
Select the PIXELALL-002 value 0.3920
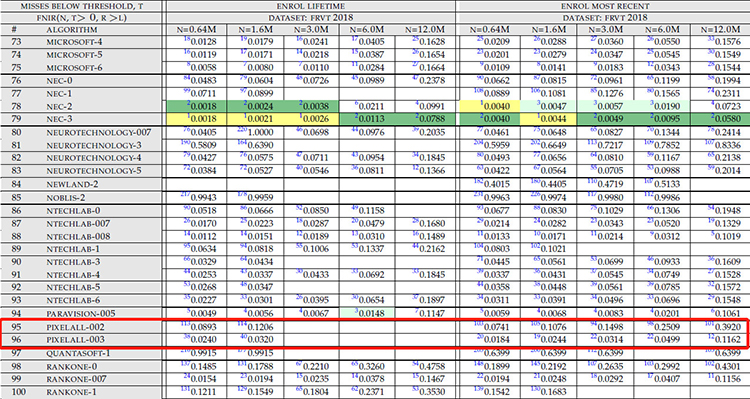tap(723, 327)
